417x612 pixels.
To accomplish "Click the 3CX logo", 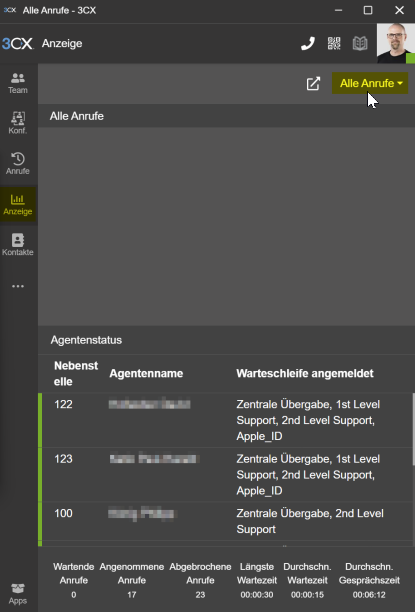I will click(17, 43).
